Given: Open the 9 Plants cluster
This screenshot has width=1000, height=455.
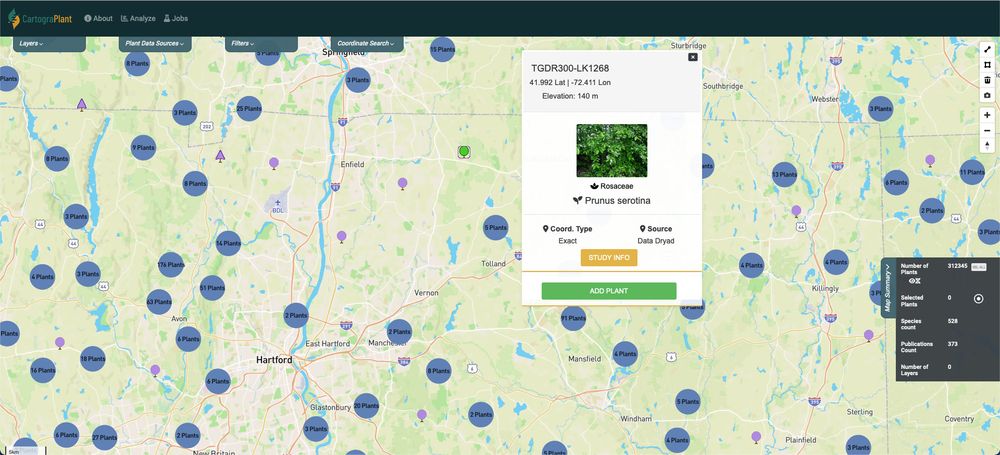Looking at the screenshot, I should (x=143, y=147).
